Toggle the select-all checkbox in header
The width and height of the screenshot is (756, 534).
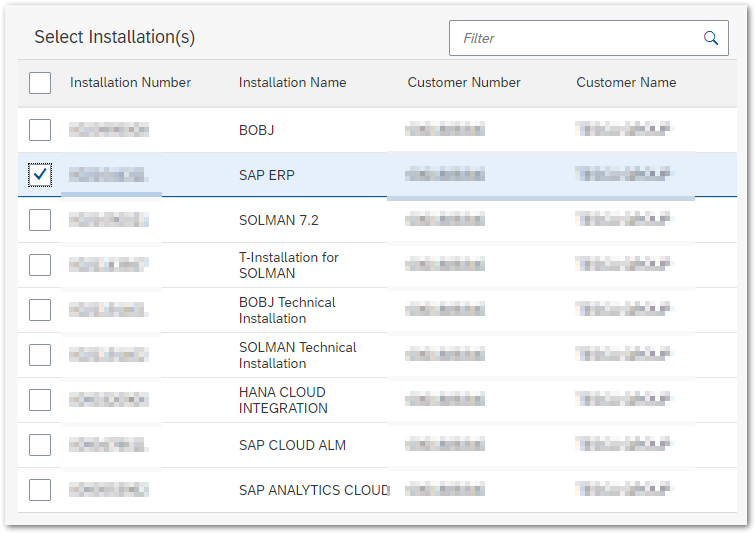[40, 83]
